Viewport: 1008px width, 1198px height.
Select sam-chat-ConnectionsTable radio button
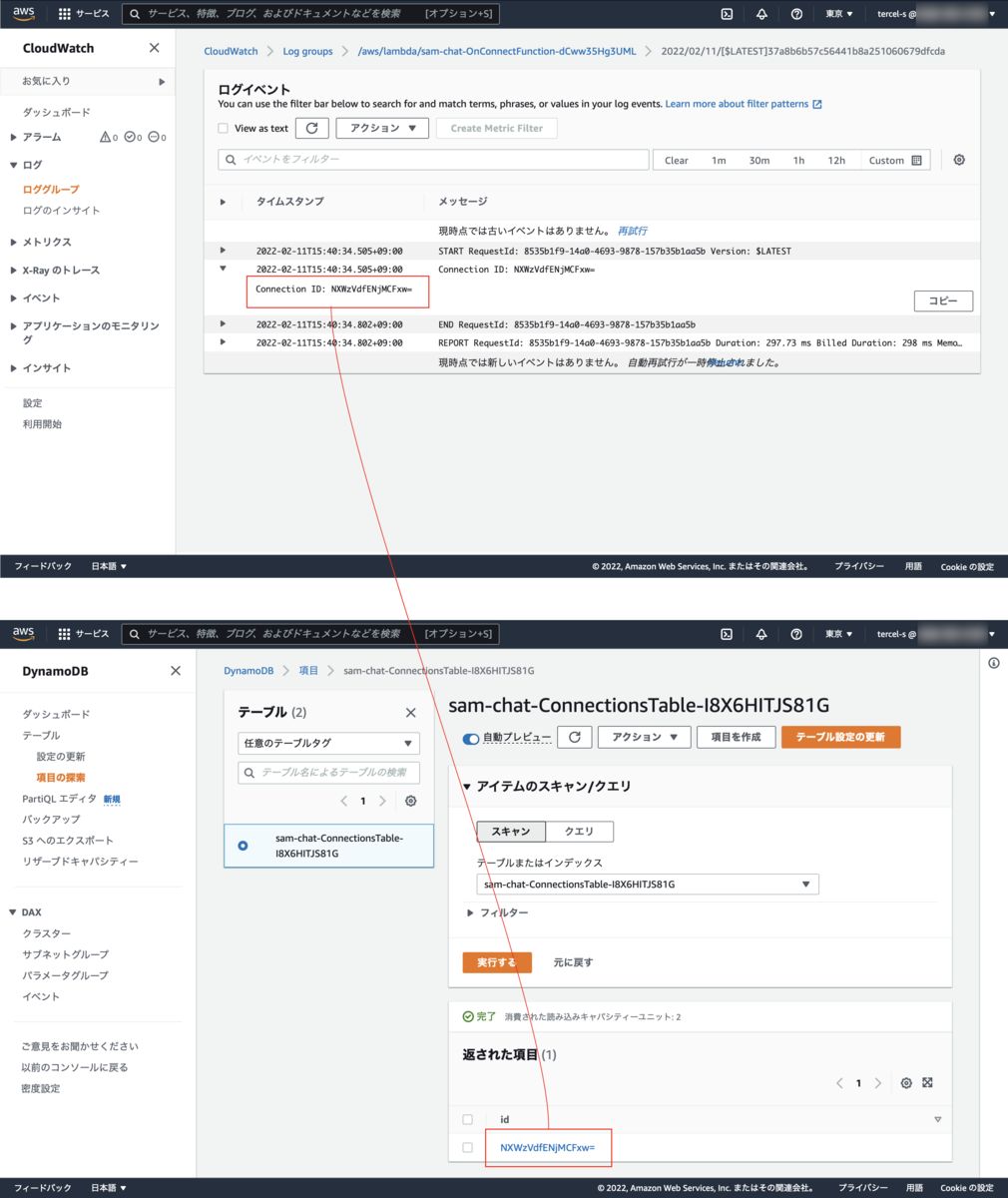pos(243,846)
